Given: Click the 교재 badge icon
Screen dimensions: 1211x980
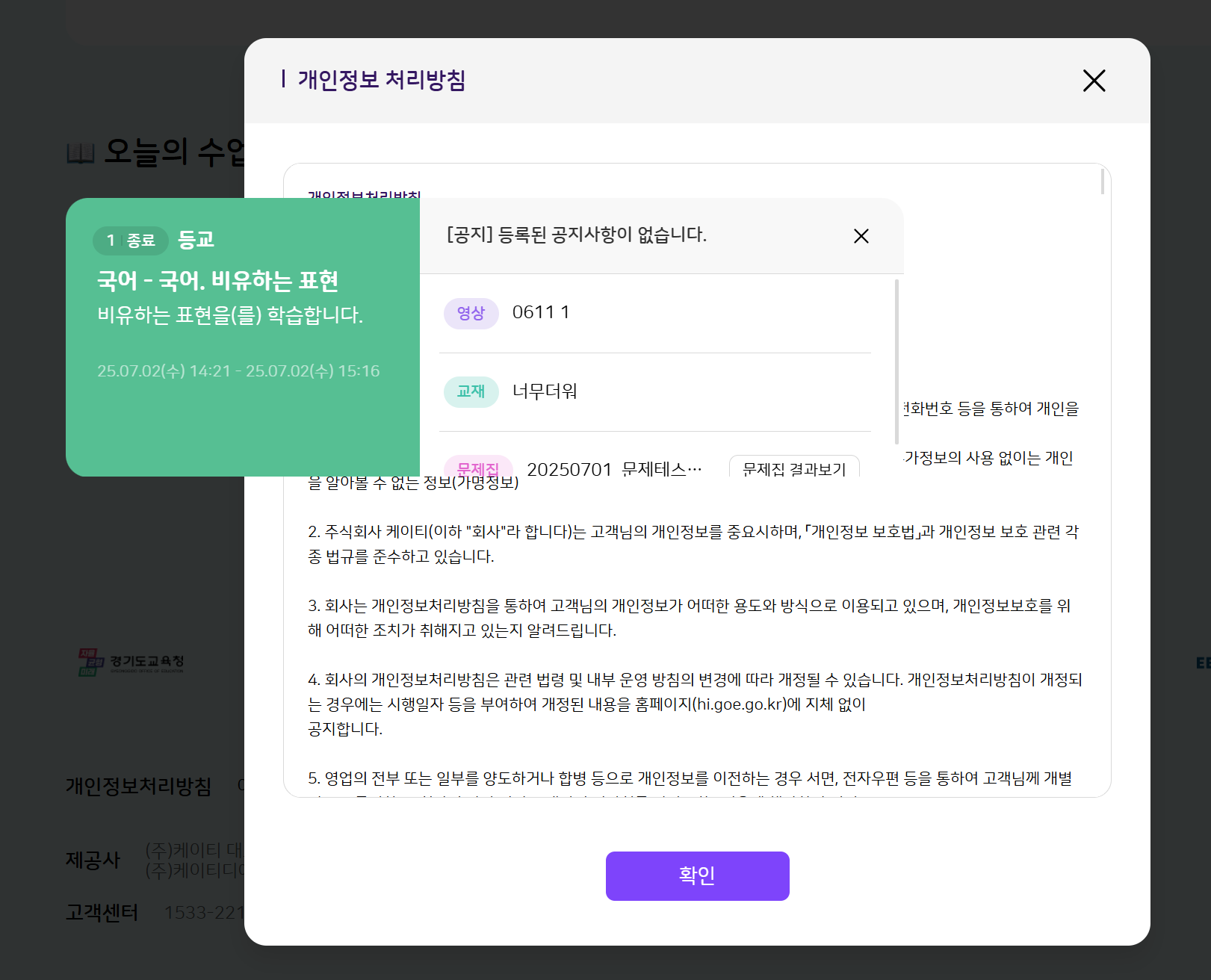Looking at the screenshot, I should [x=471, y=391].
